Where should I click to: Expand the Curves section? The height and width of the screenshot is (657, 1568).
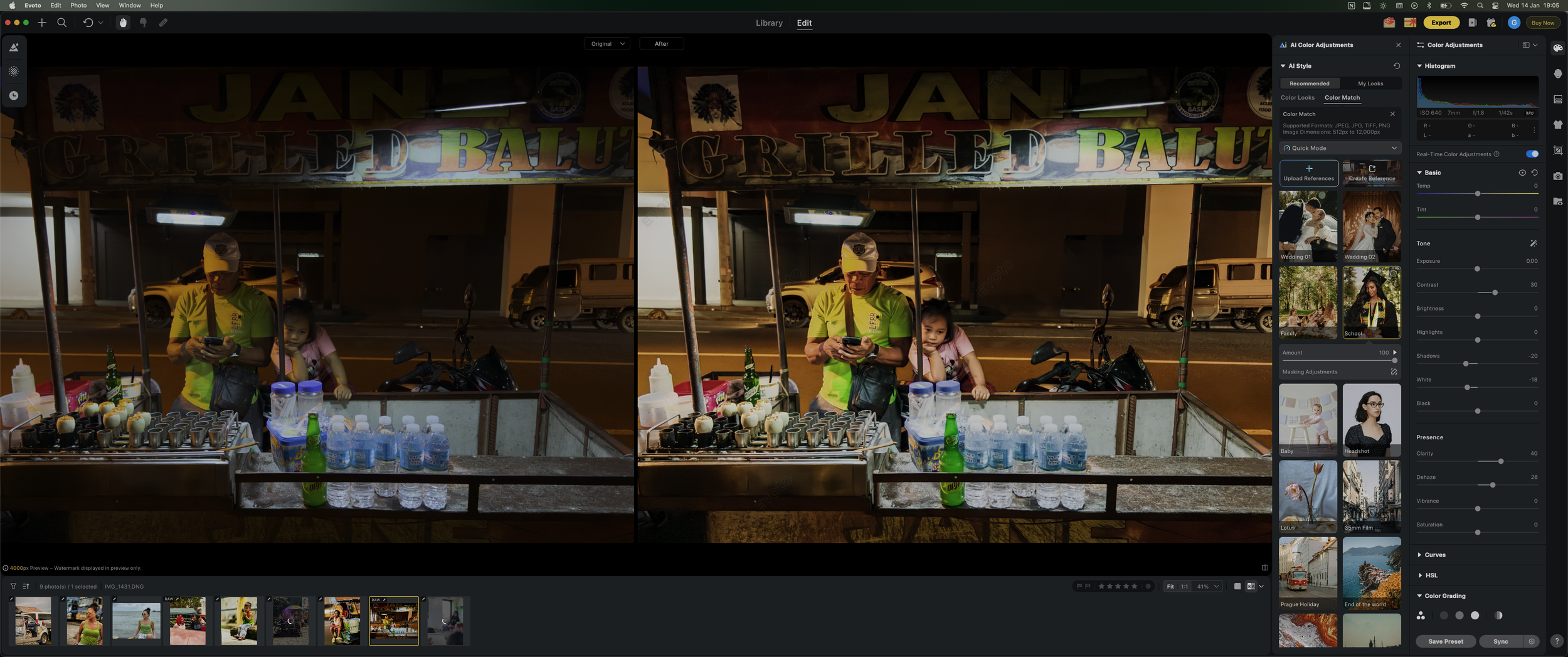coord(1419,555)
